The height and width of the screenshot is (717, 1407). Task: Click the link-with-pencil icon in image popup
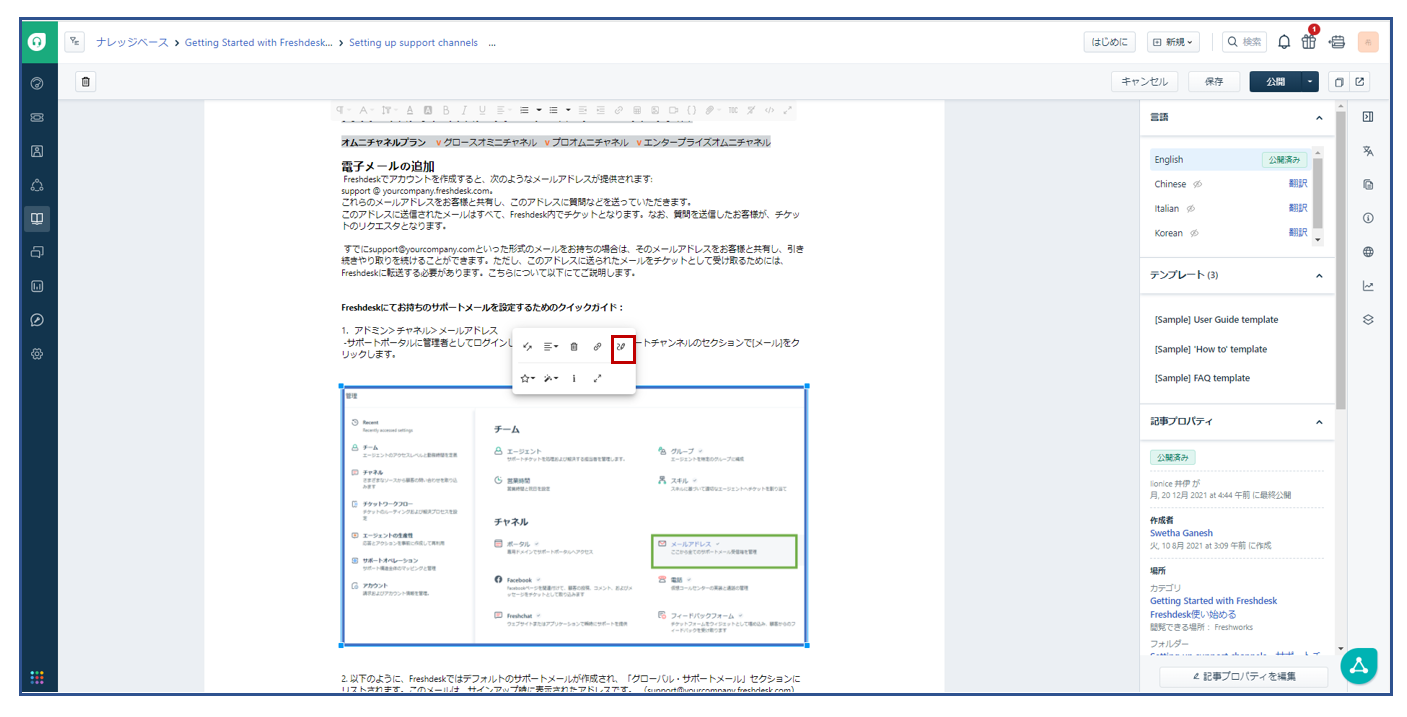pyautogui.click(x=621, y=347)
